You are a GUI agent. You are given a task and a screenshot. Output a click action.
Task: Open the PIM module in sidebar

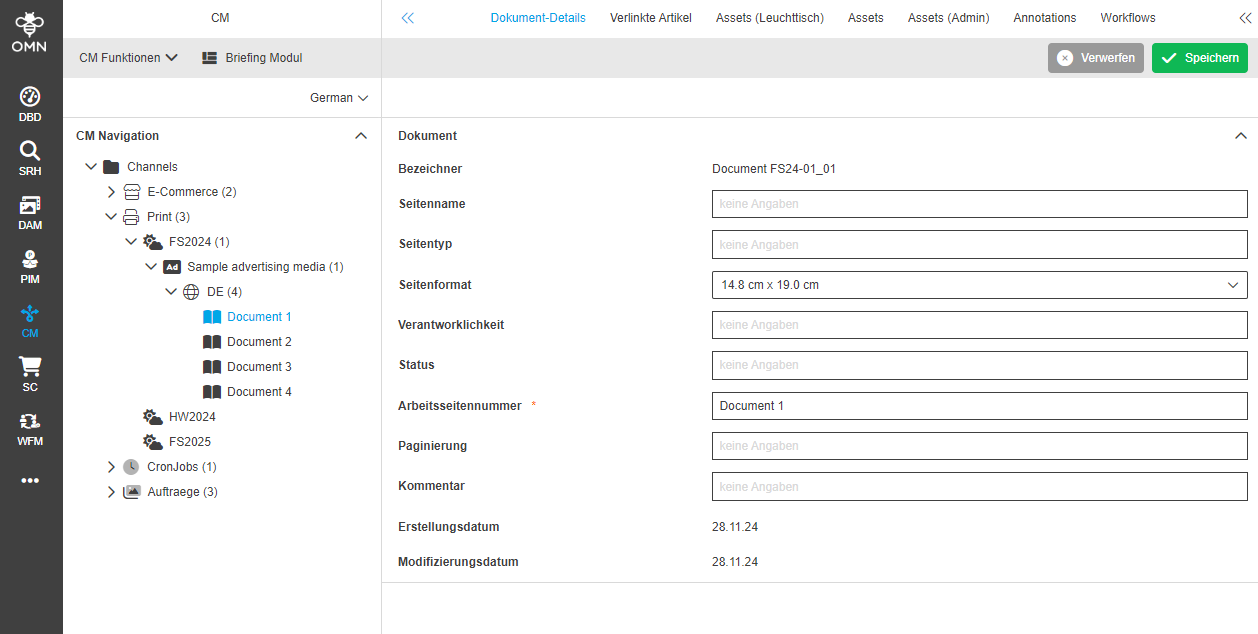(x=30, y=266)
